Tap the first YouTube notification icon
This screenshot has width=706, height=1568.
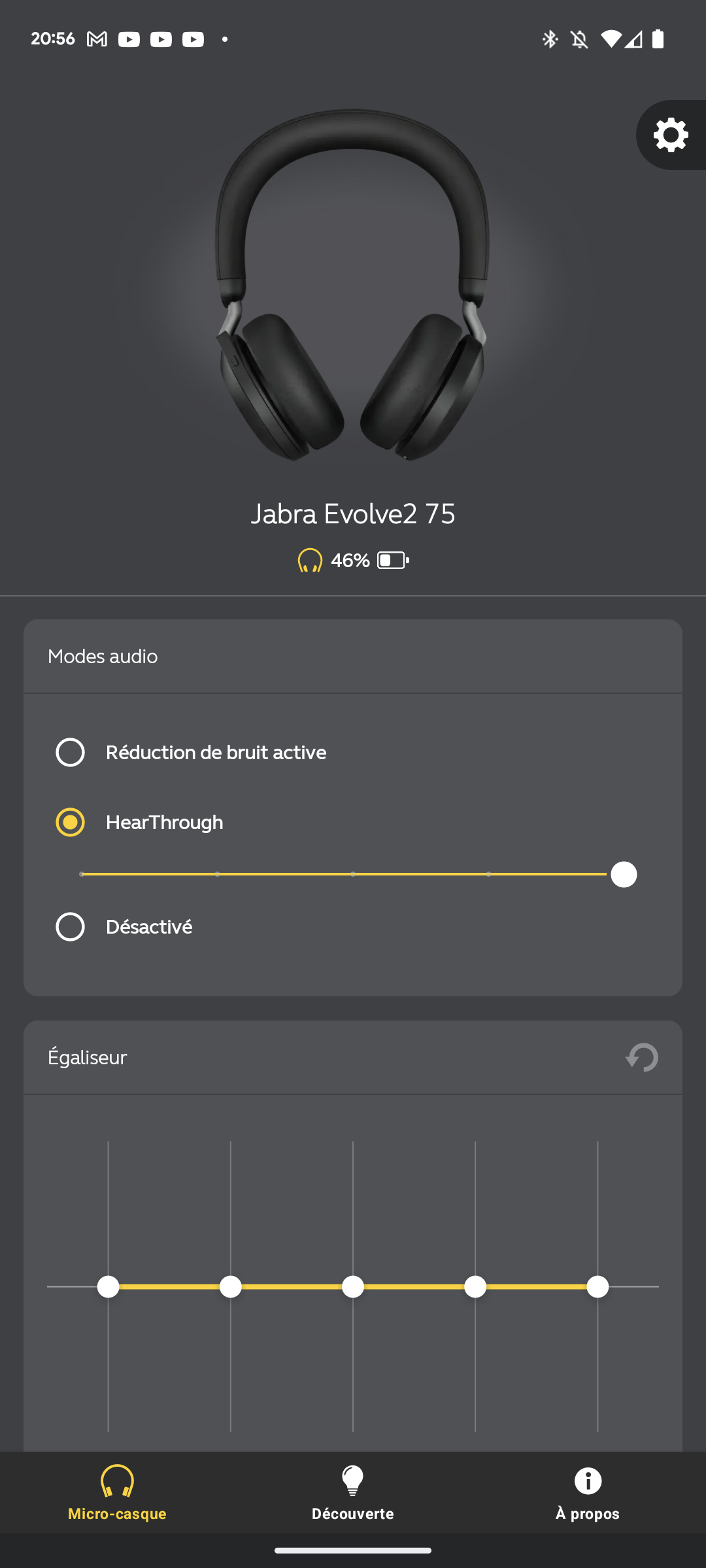pyautogui.click(x=129, y=39)
